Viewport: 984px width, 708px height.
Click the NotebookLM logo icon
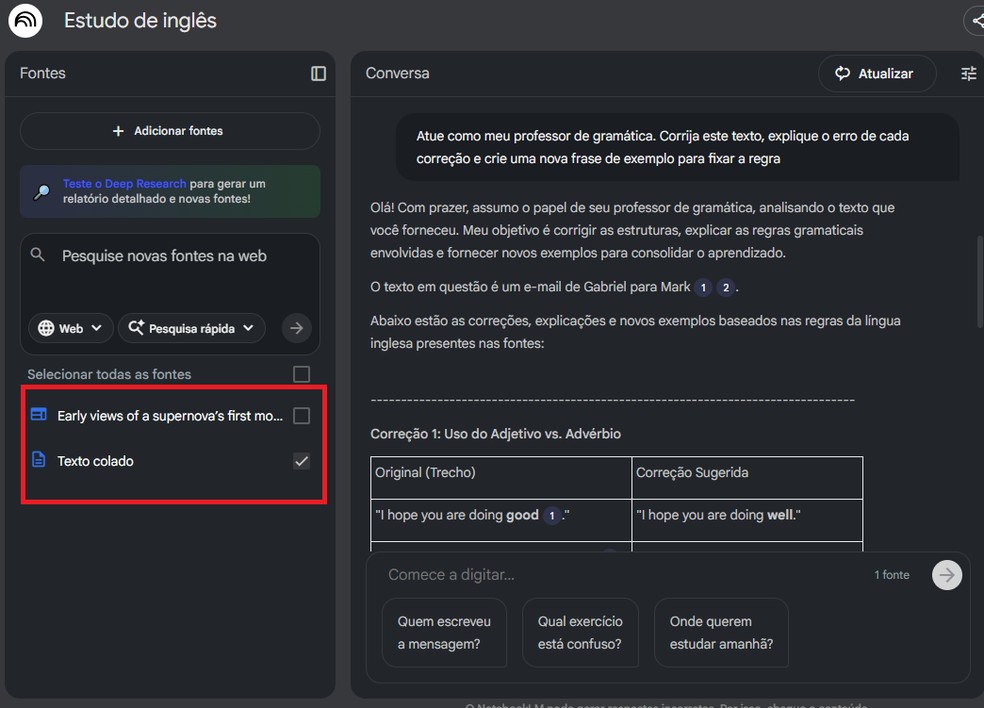[x=25, y=20]
